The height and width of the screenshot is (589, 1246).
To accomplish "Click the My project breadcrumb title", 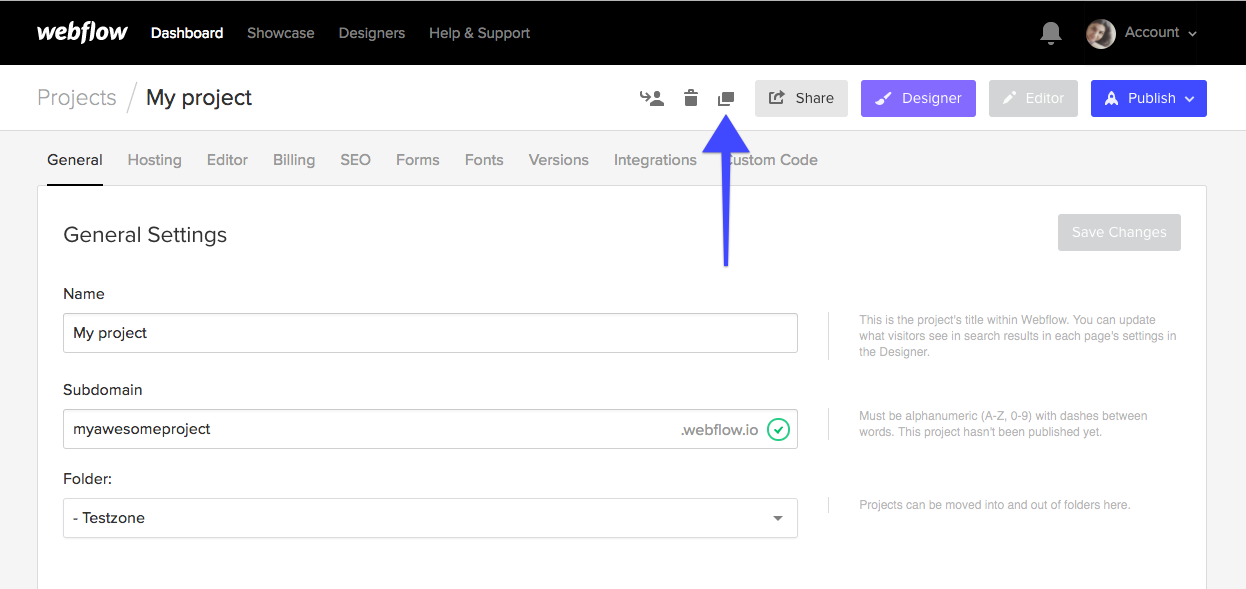I will click(199, 98).
